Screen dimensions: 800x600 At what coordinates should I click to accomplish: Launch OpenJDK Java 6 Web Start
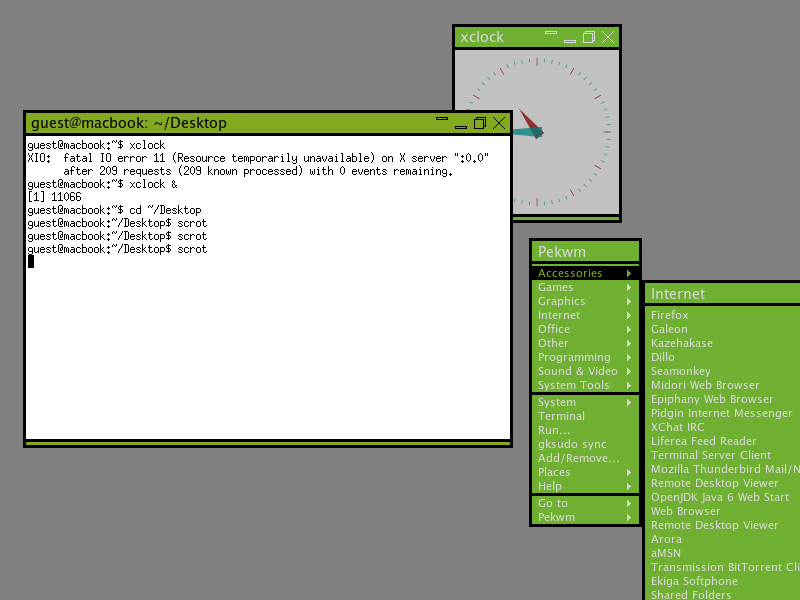722,497
